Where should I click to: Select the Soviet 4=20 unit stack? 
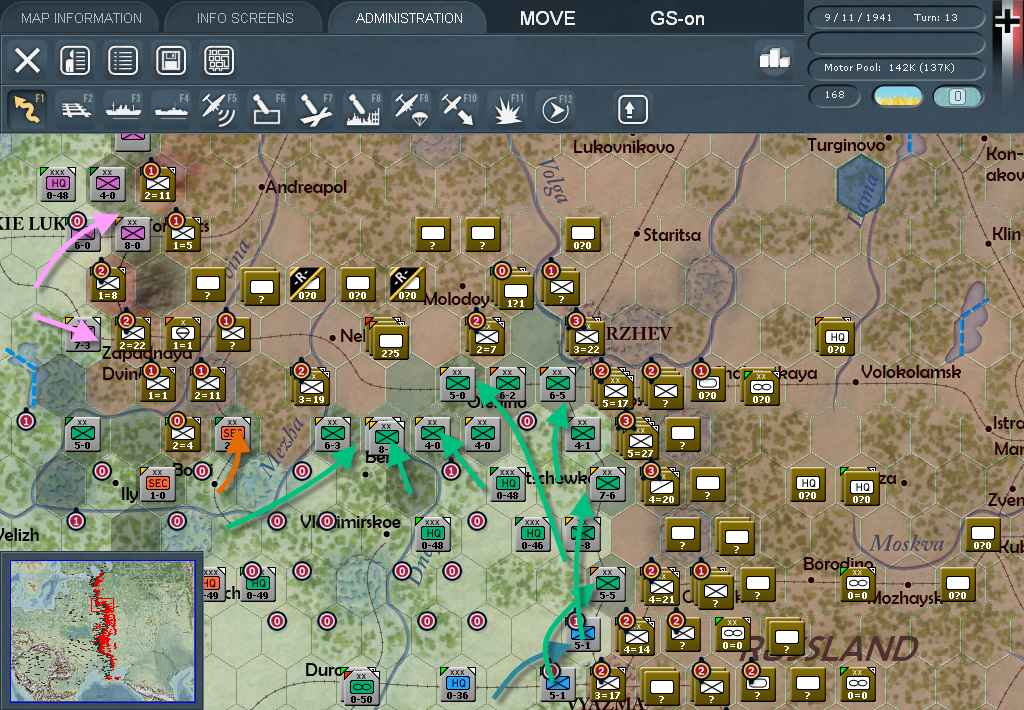[x=661, y=487]
